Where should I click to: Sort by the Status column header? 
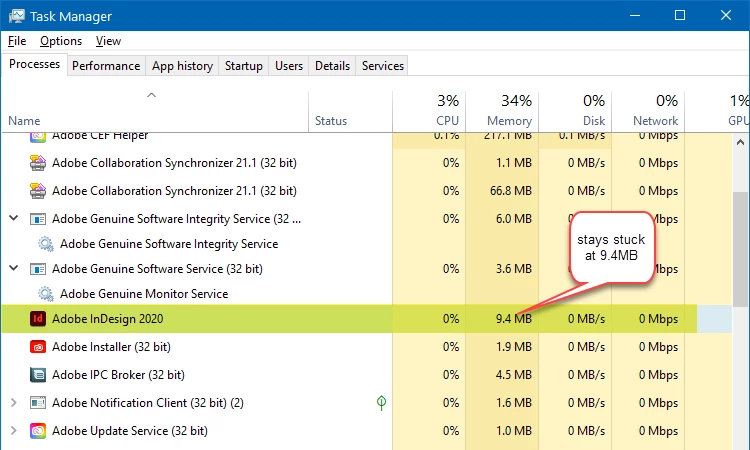point(351,111)
